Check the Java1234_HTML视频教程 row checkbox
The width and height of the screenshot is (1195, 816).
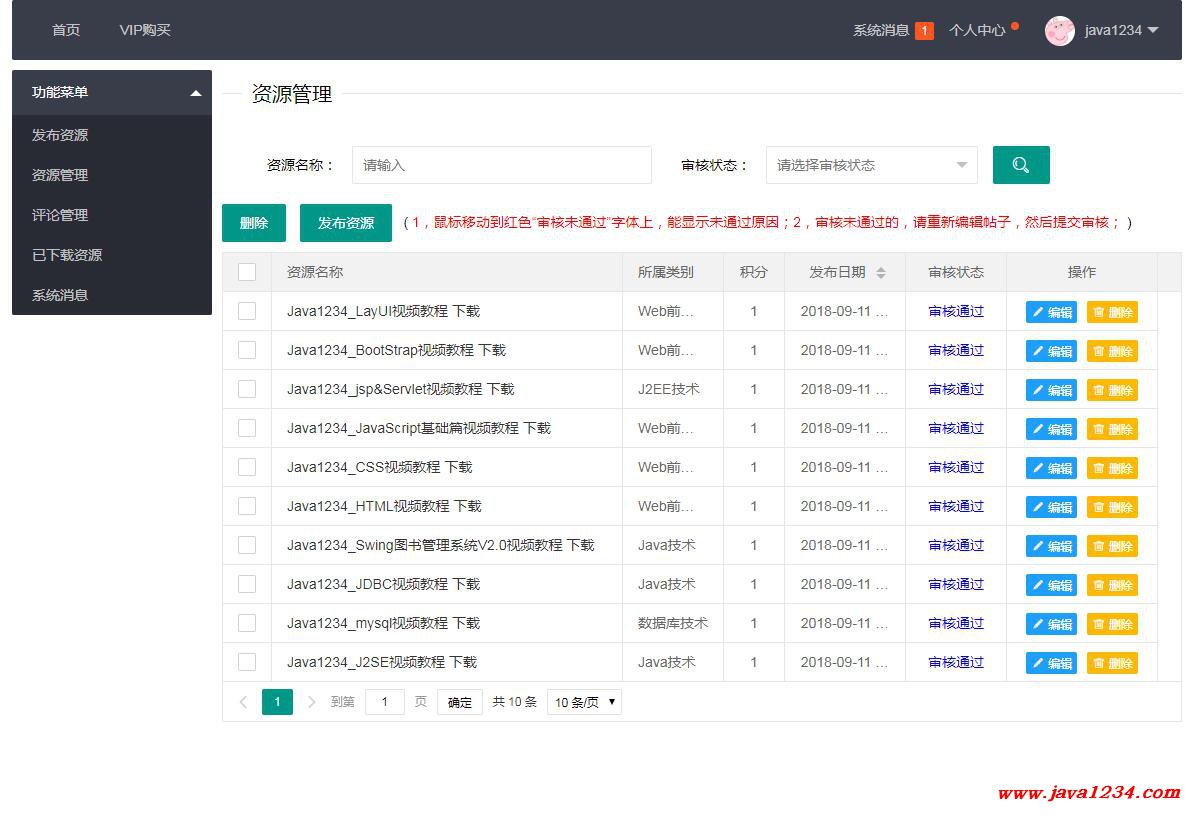click(247, 506)
